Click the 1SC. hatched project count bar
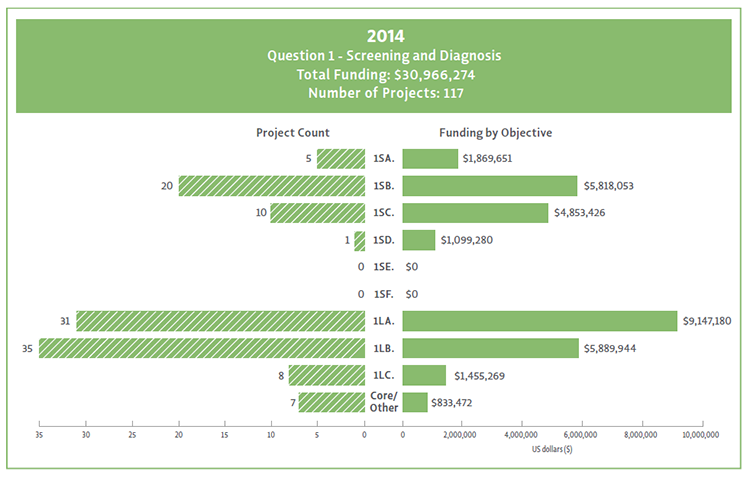 [x=318, y=213]
